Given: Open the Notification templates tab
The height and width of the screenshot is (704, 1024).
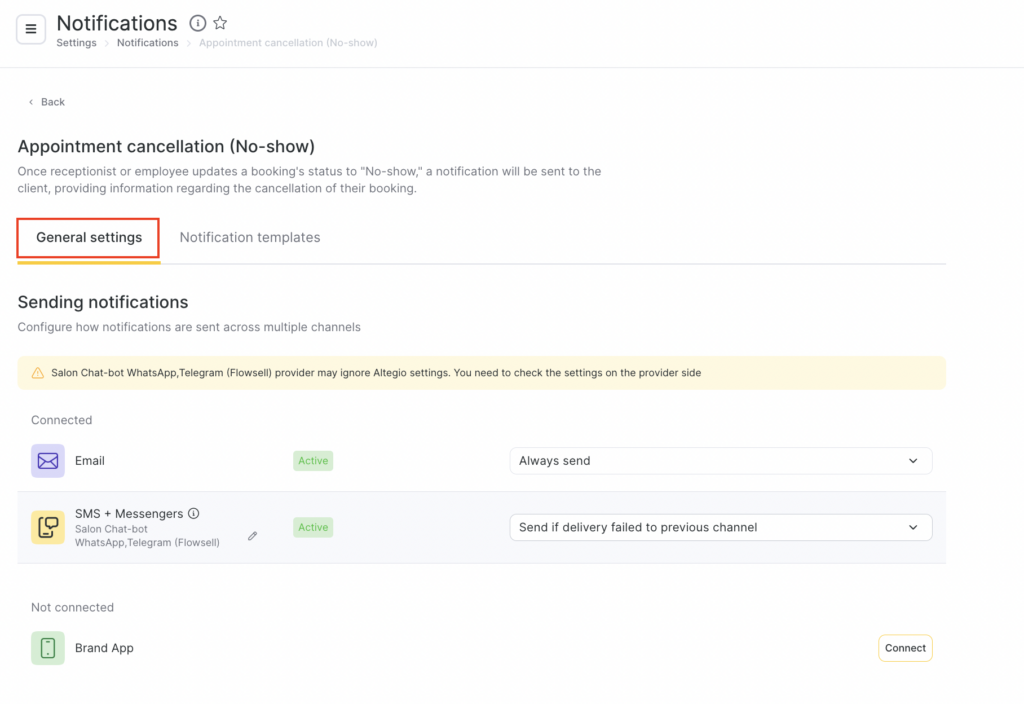Looking at the screenshot, I should click(250, 238).
